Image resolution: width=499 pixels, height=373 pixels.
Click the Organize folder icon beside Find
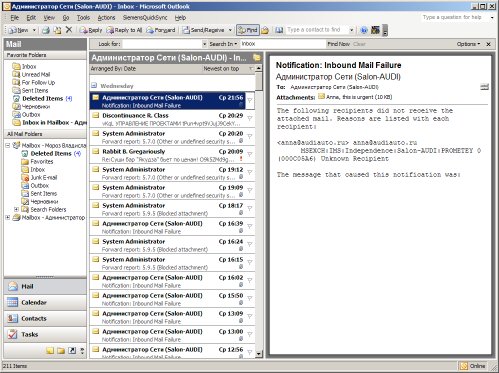point(265,30)
